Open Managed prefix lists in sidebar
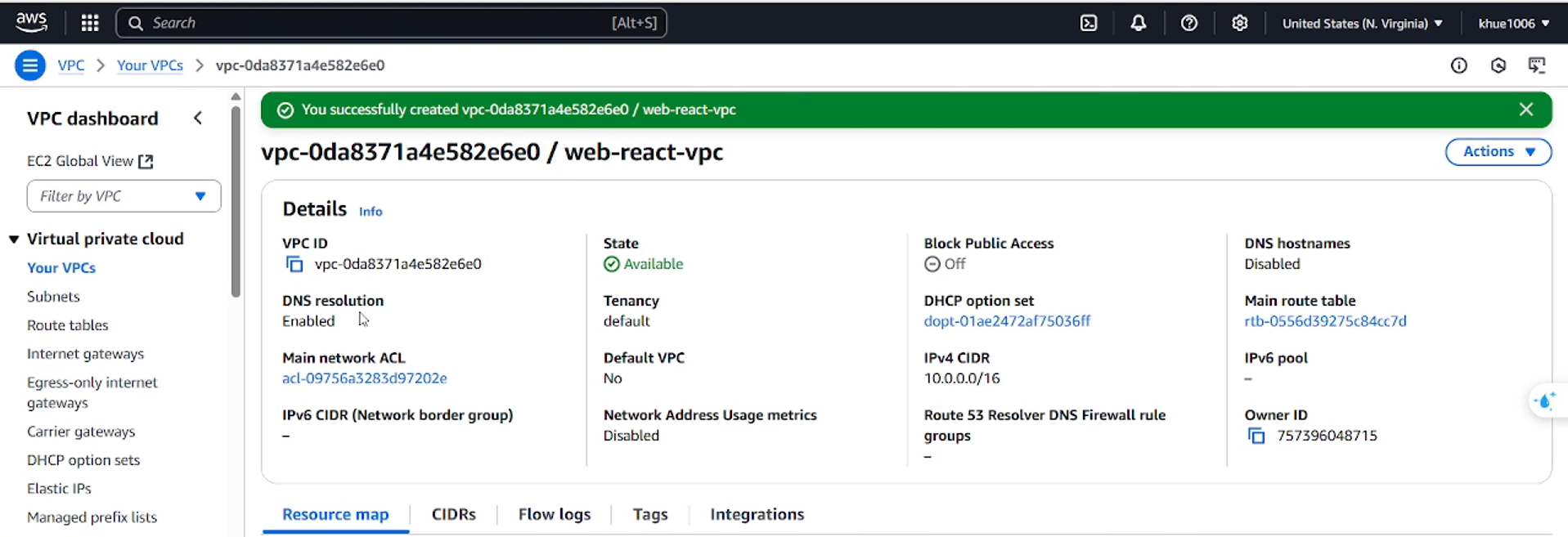Image resolution: width=1568 pixels, height=537 pixels. tap(92, 517)
